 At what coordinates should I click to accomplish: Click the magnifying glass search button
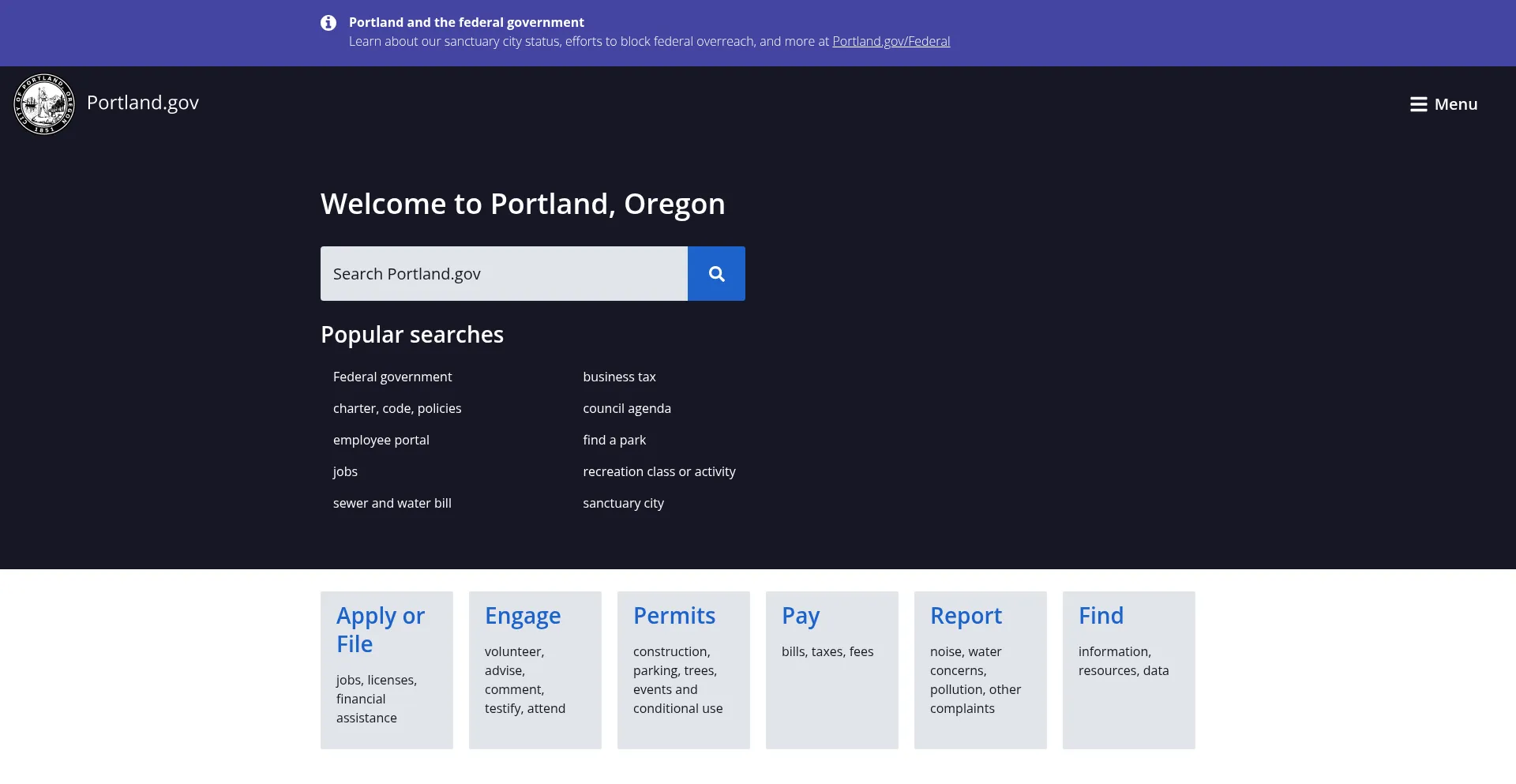pos(716,274)
